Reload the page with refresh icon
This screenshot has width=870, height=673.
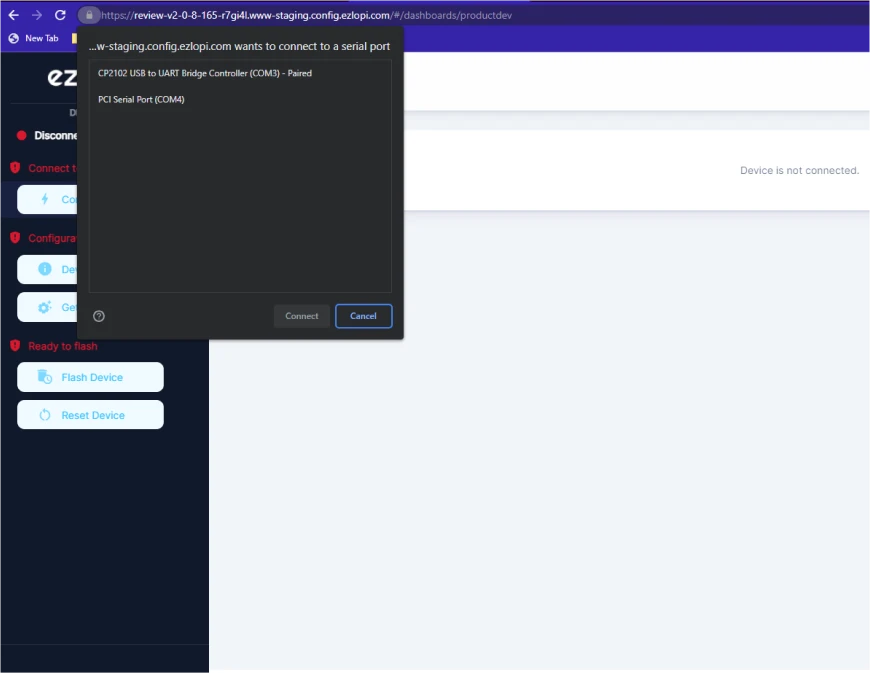pyautogui.click(x=60, y=15)
